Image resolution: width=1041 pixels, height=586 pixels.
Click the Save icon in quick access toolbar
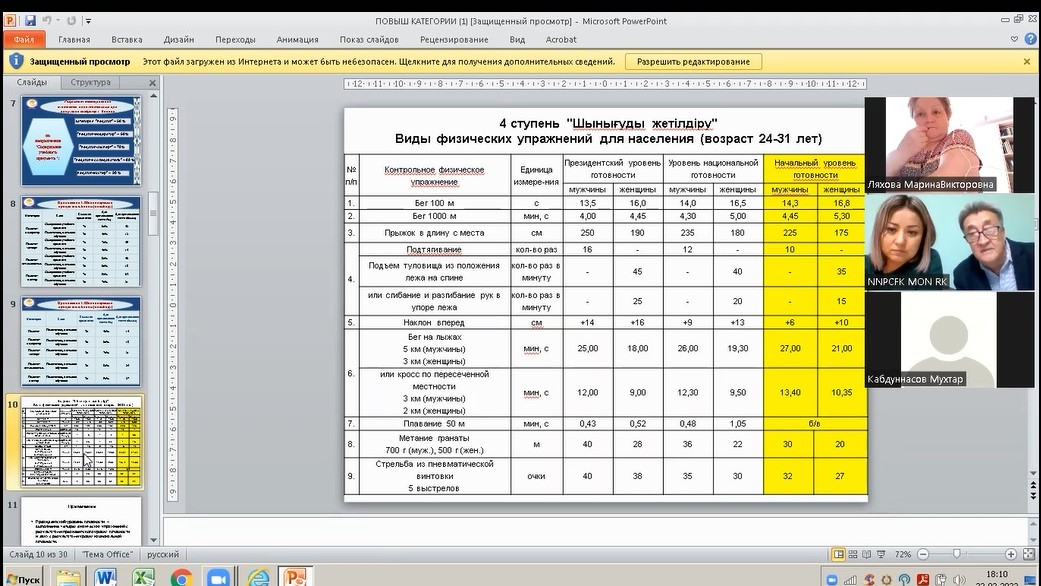30,21
